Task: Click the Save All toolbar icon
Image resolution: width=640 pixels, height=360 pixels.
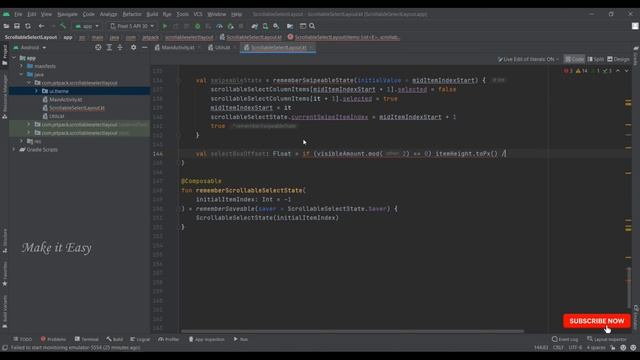Action: 17,26
